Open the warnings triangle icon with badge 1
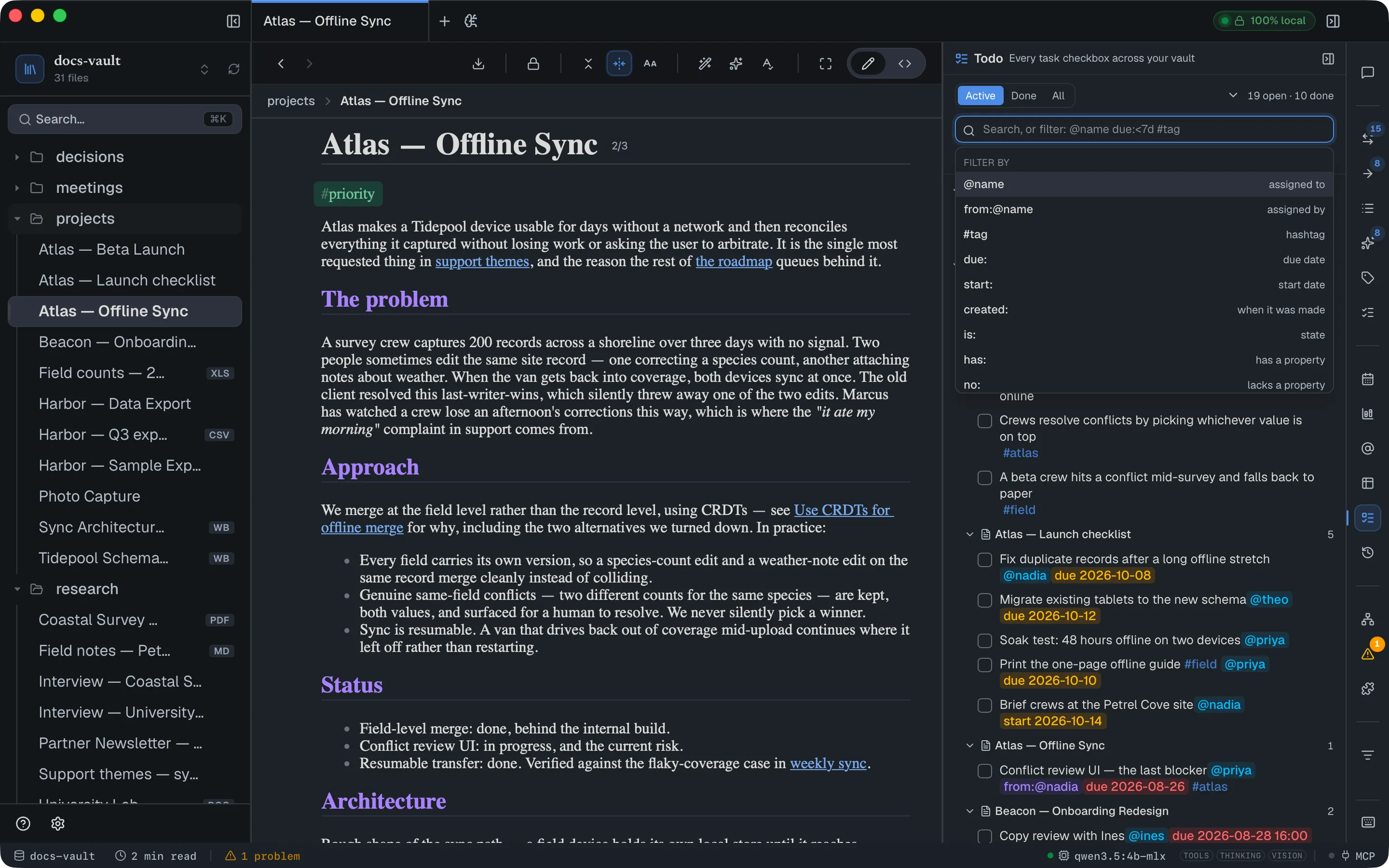This screenshot has height=868, width=1389. (1368, 653)
